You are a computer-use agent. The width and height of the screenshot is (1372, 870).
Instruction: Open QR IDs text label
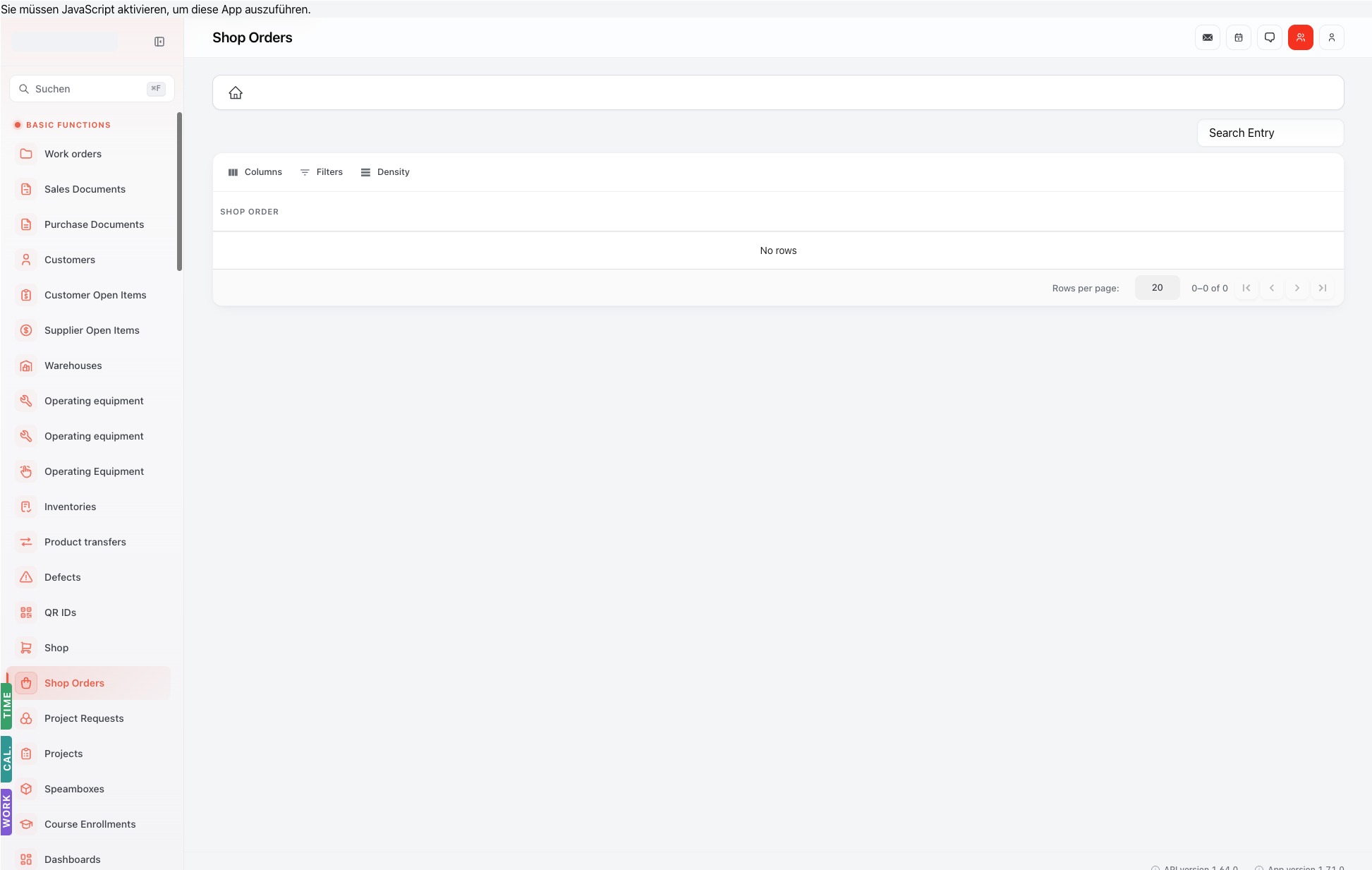point(60,612)
